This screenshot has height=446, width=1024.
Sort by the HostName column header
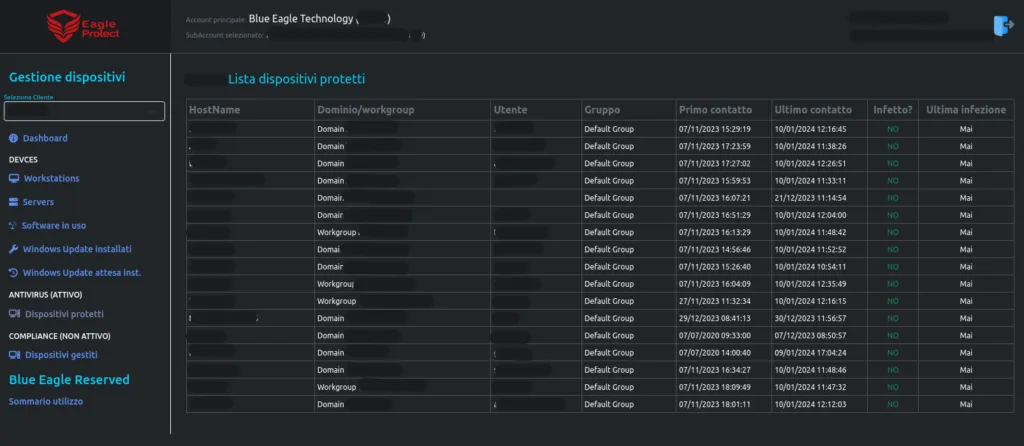click(x=214, y=110)
